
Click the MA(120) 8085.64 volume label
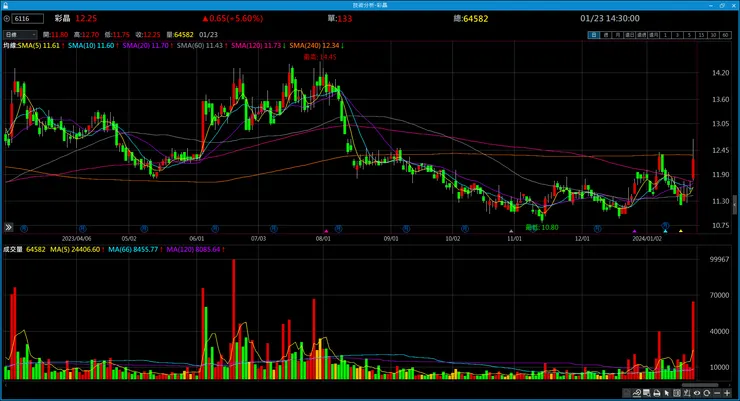(195, 250)
